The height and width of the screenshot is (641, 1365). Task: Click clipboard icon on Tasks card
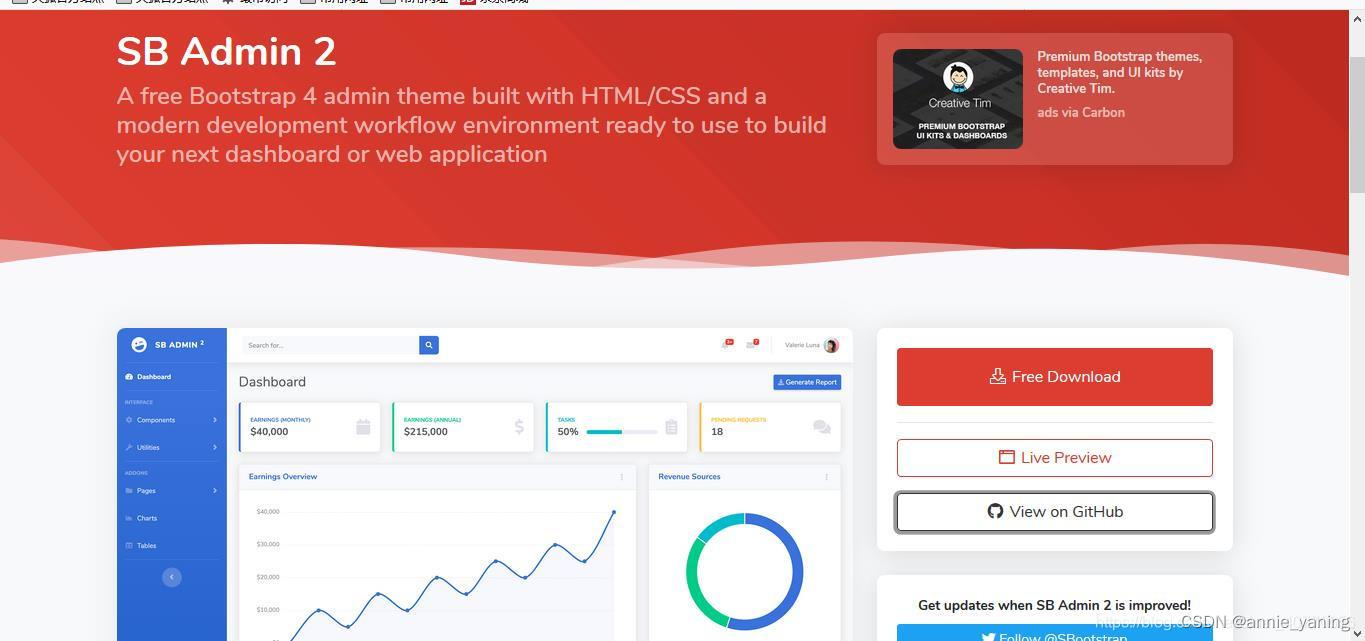(671, 427)
